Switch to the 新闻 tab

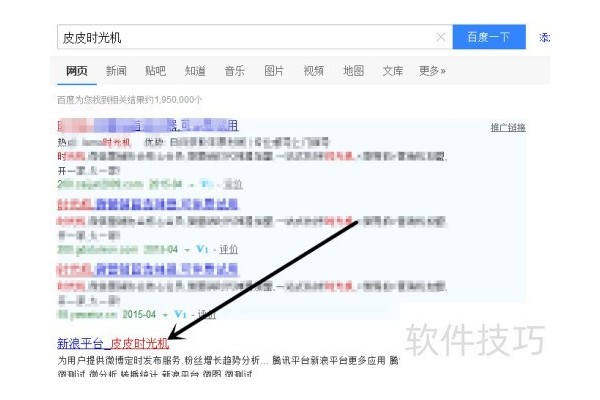coord(116,71)
